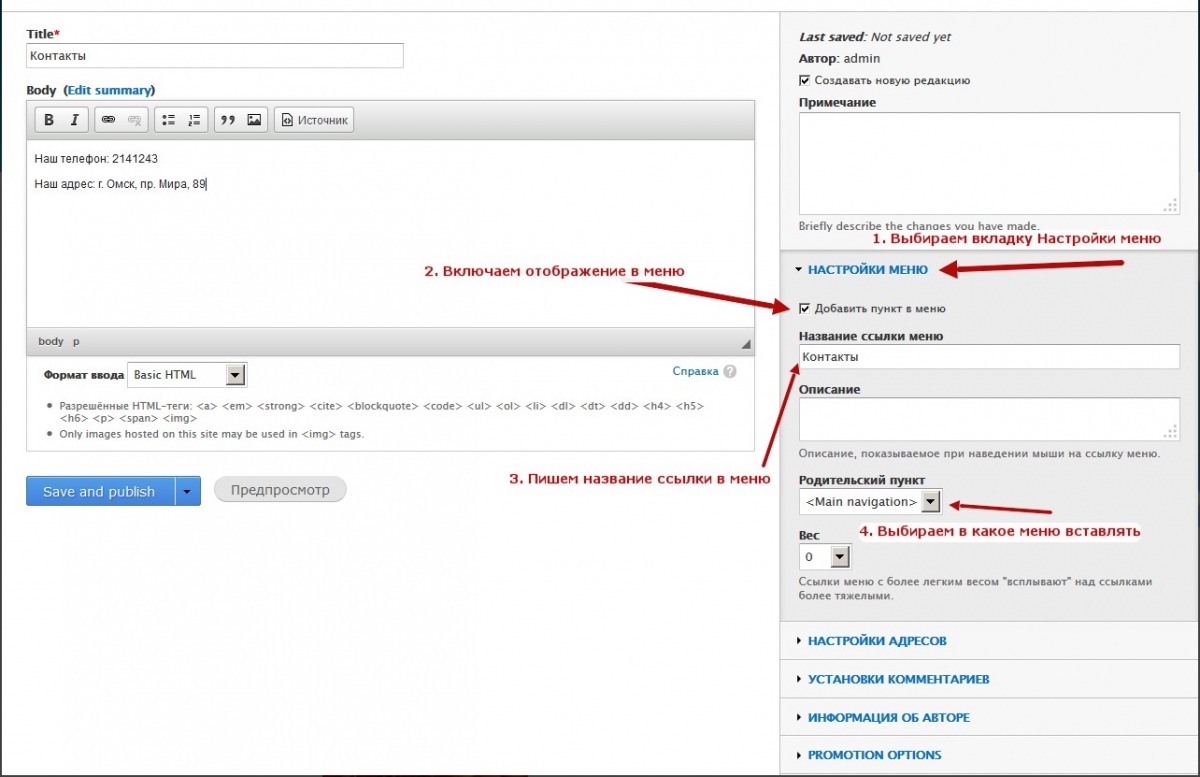
Task: Click into the Body editor text area
Action: (390, 233)
